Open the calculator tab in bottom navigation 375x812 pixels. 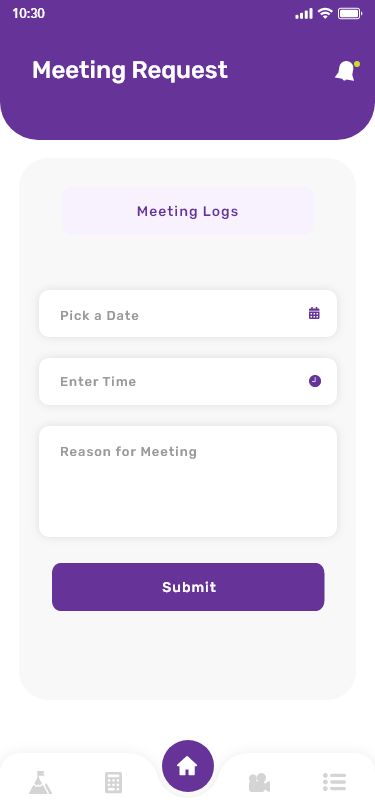coord(113,782)
